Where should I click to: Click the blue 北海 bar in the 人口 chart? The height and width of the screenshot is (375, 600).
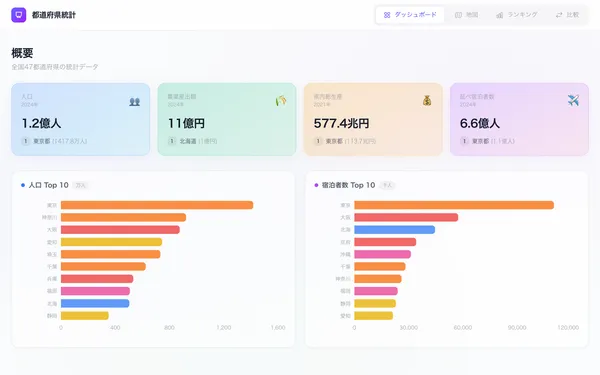(95, 303)
